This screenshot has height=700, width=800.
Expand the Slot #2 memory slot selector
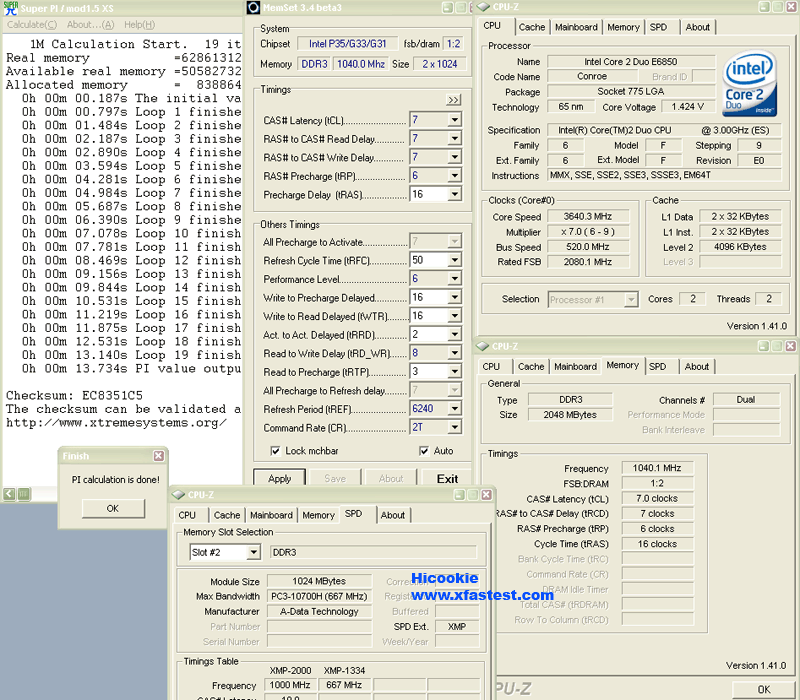pos(253,552)
